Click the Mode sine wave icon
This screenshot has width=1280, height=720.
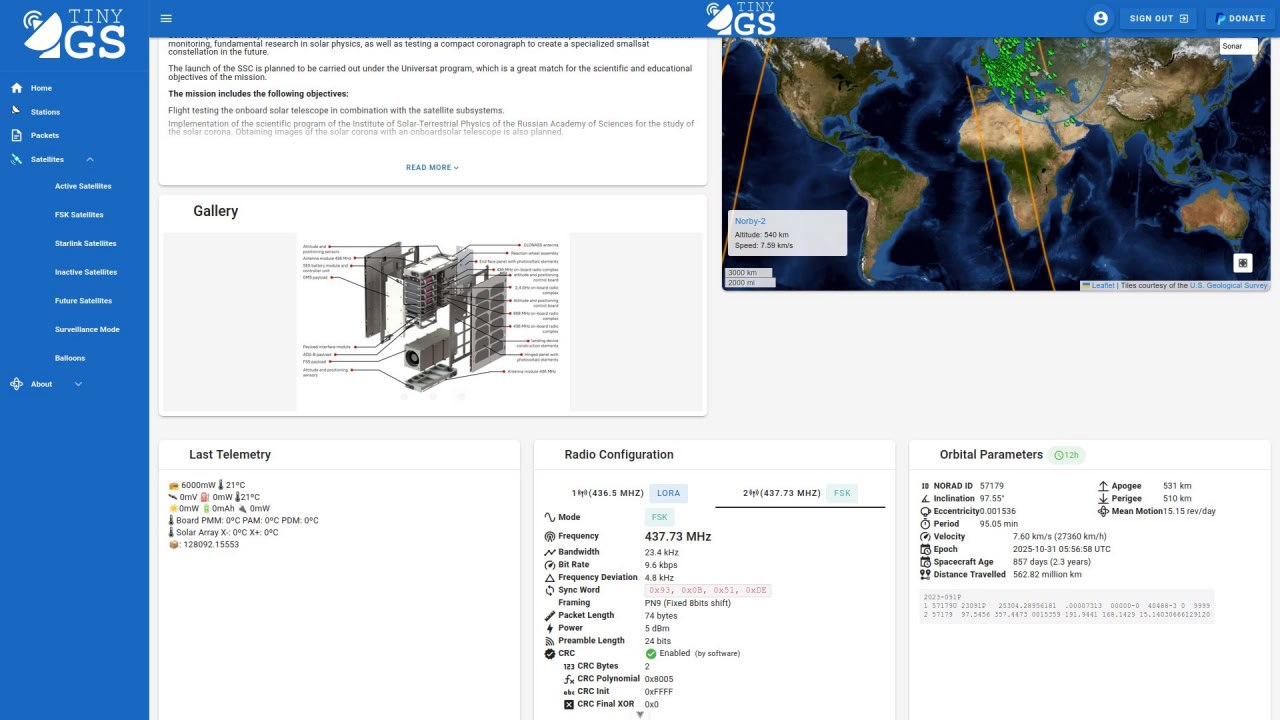(x=549, y=517)
